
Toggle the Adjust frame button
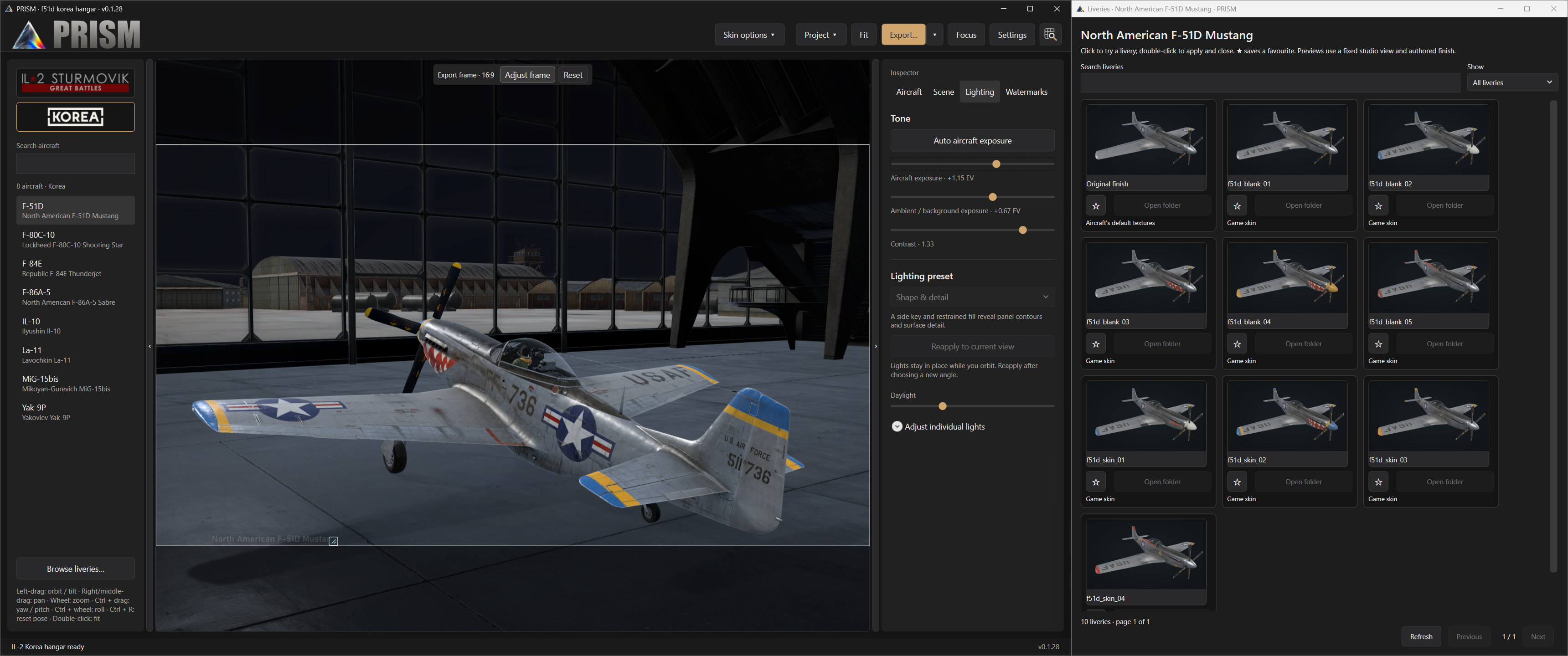(527, 75)
